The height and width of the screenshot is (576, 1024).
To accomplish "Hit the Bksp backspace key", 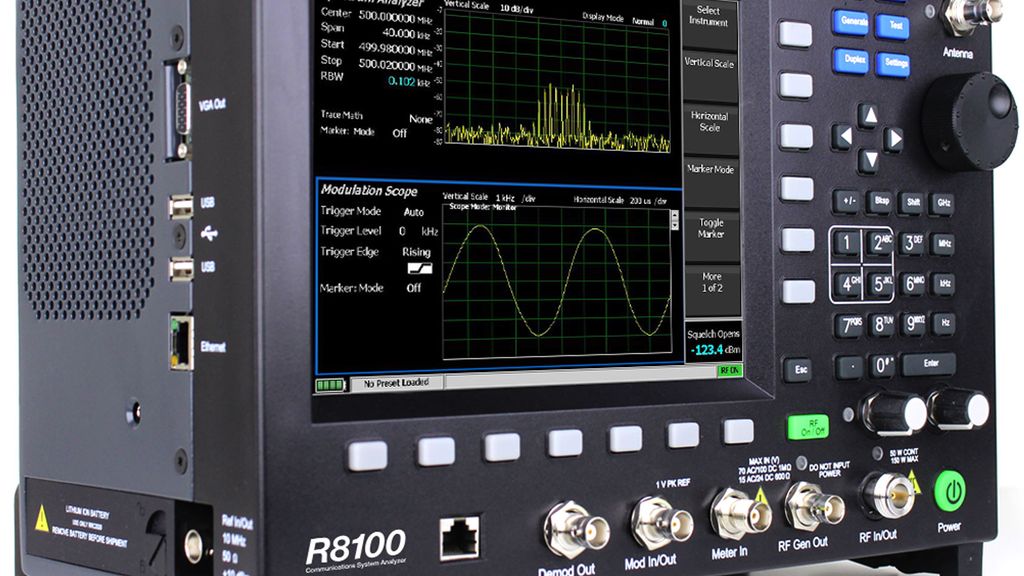I will point(880,202).
